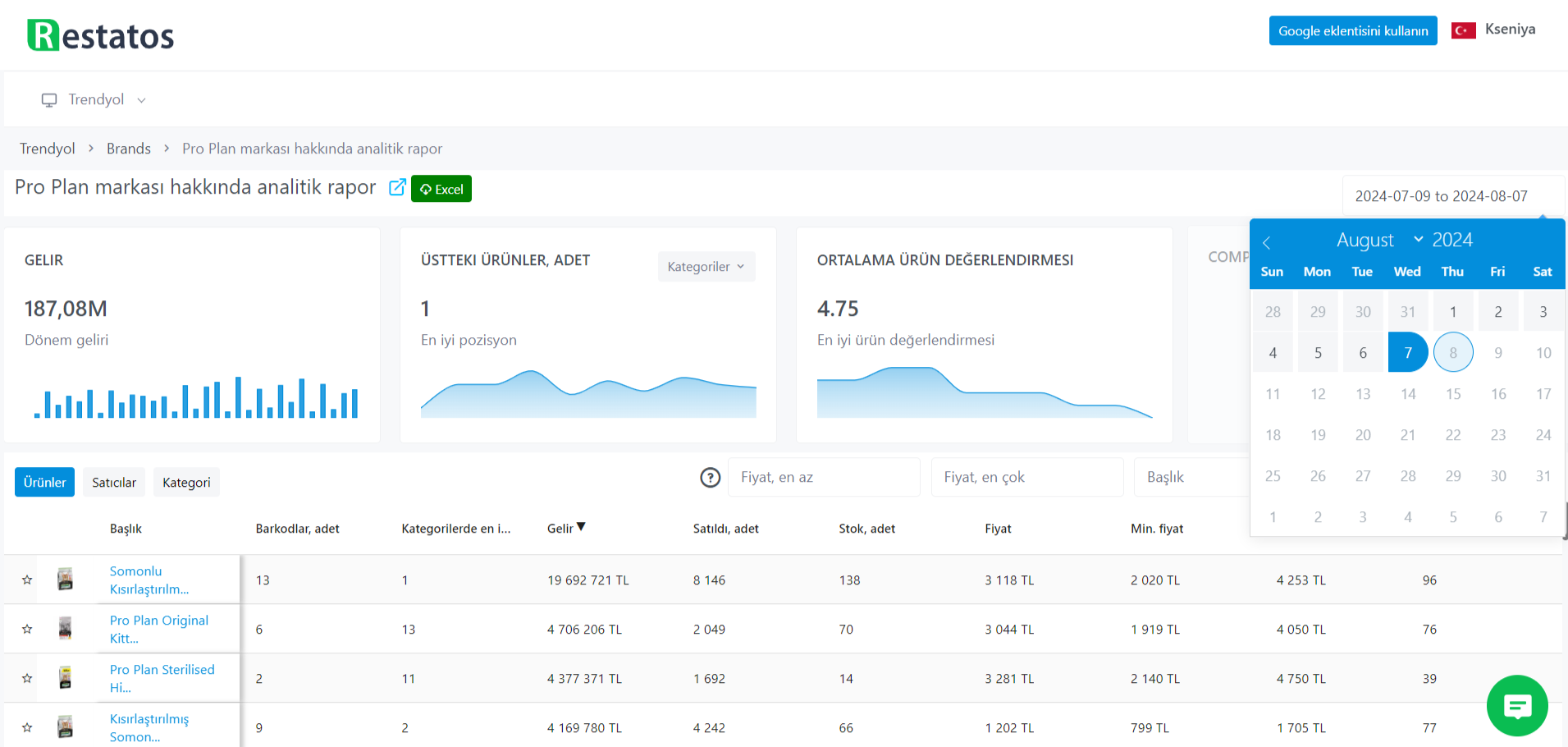Sort by Stok, adet column header

866,529
